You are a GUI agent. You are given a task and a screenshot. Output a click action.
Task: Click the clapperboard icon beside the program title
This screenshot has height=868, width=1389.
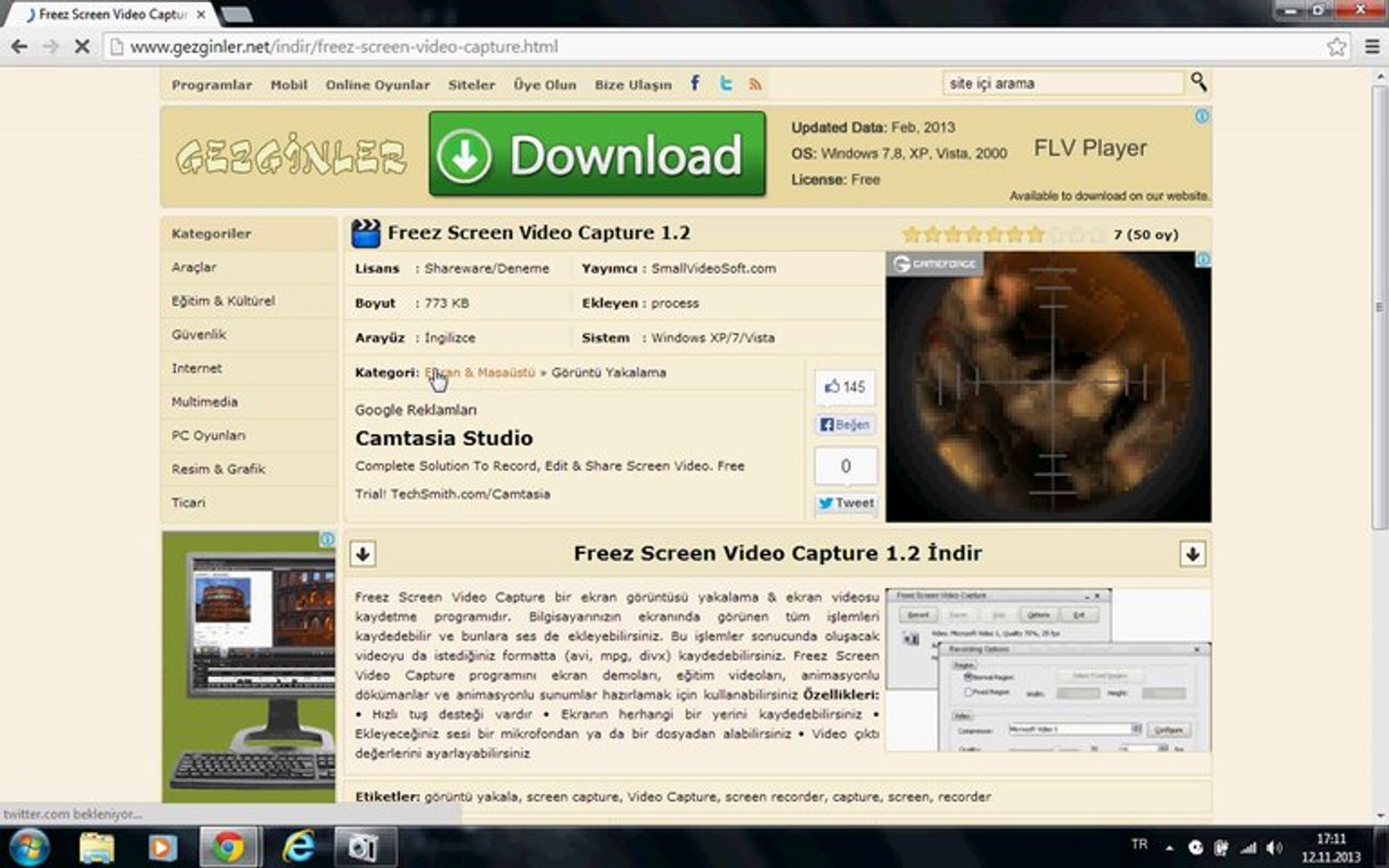[366, 233]
